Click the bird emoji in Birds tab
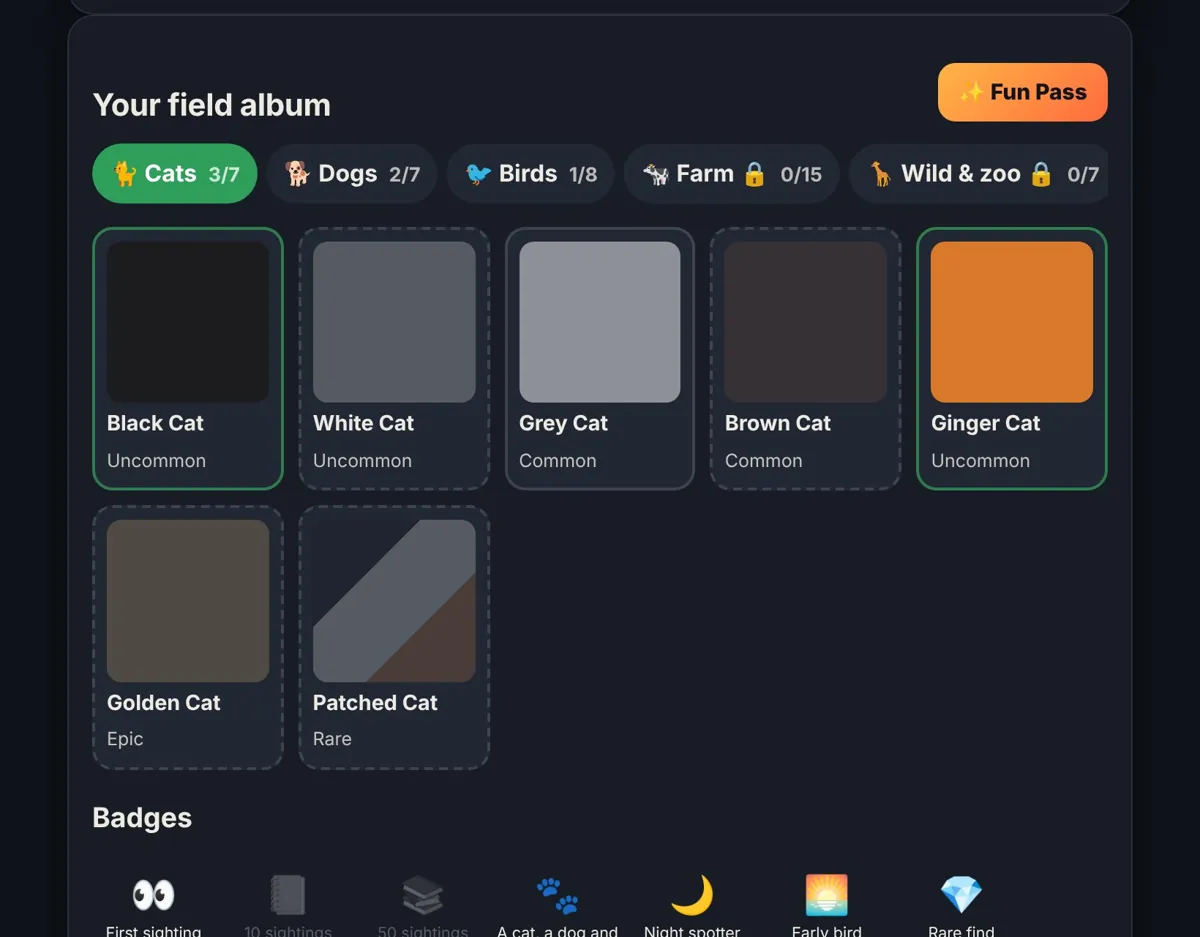The width and height of the screenshot is (1200, 937). click(479, 174)
